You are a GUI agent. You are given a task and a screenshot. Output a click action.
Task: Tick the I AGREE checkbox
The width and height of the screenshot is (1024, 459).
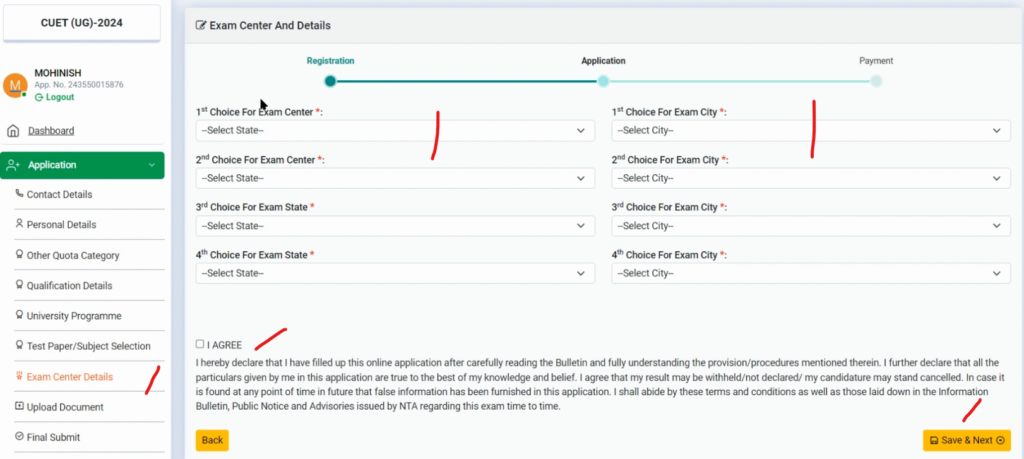point(200,344)
